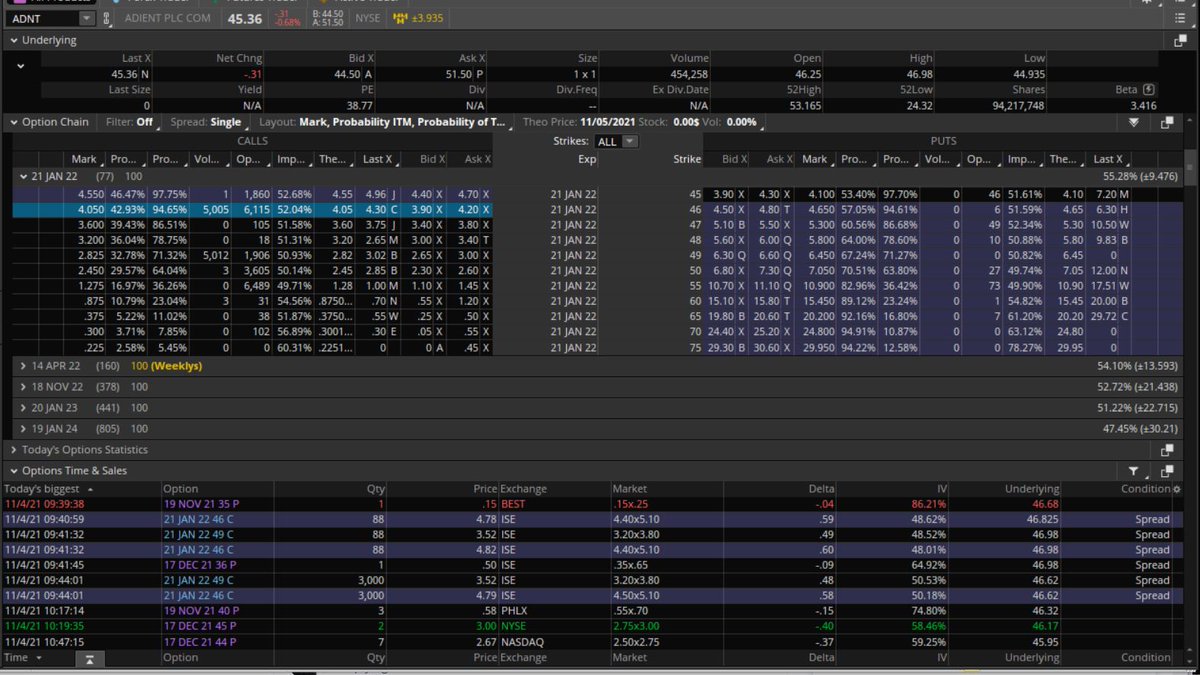Click the 46 strike call bid 3.90
Image resolution: width=1200 pixels, height=675 pixels.
(x=426, y=211)
